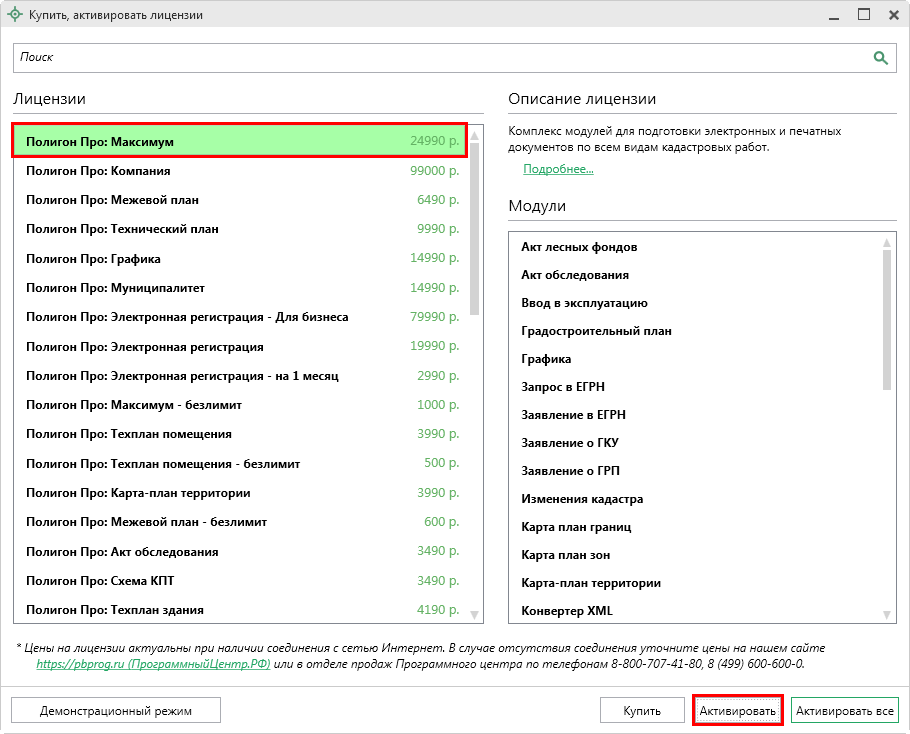
Task: Click the green search magnifier icon
Action: coord(880,57)
